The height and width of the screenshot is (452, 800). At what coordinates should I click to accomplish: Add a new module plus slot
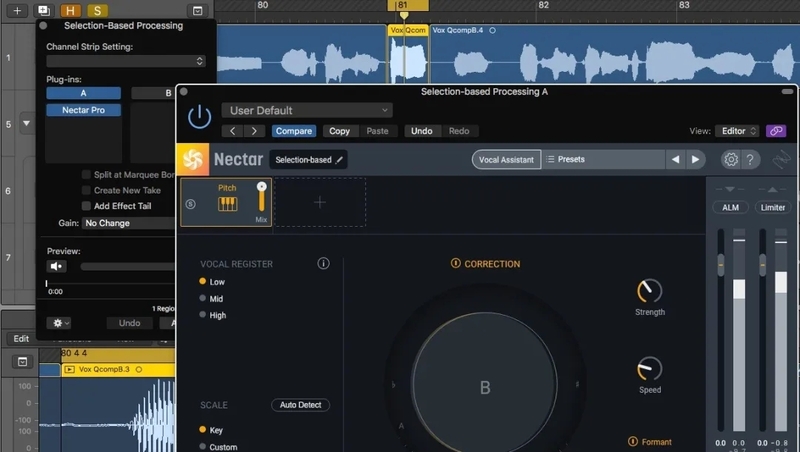320,203
